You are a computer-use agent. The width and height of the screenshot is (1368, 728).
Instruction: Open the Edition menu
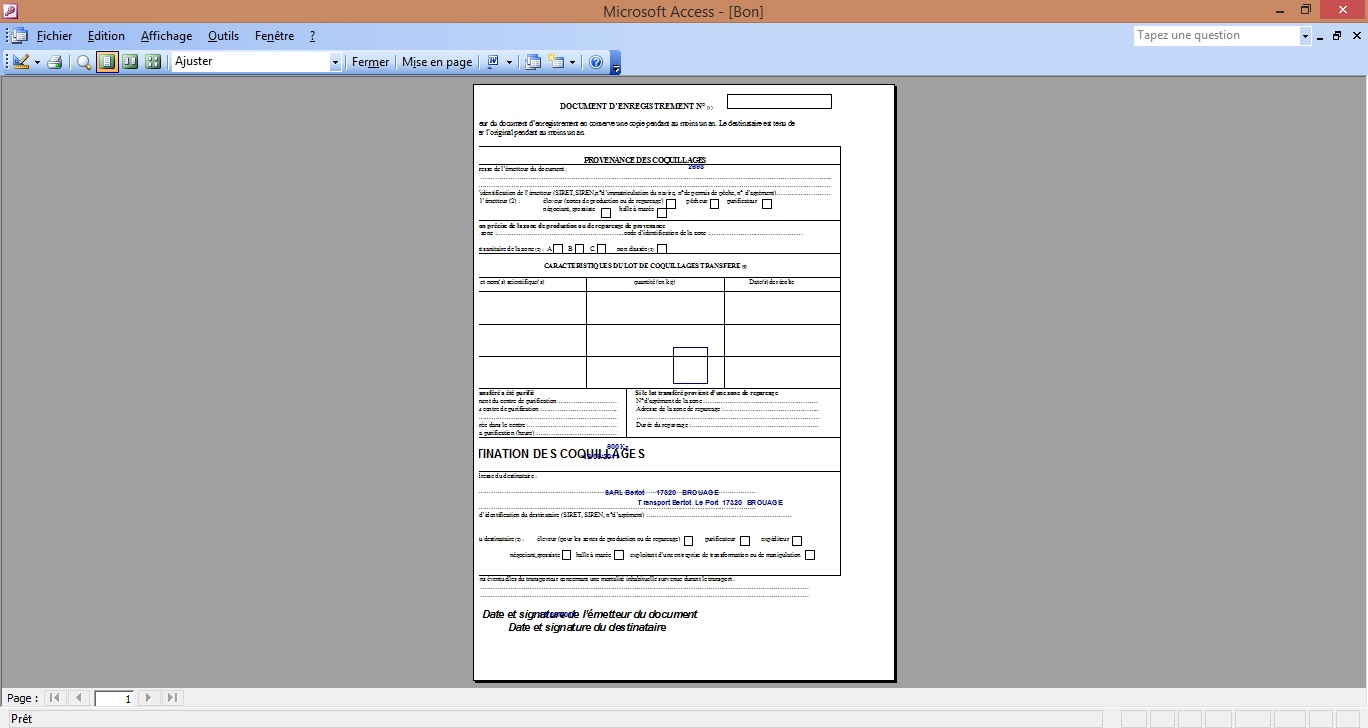(106, 36)
